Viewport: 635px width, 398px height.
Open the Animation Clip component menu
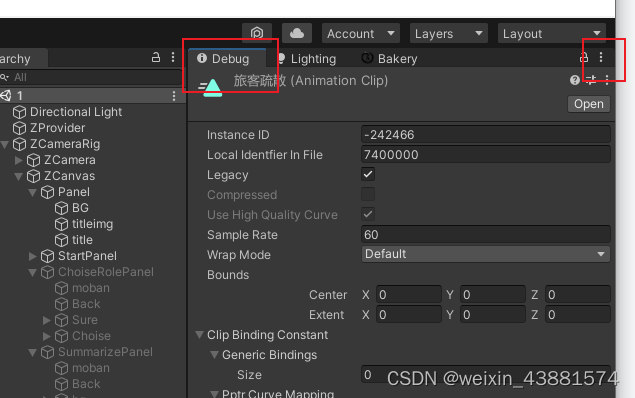point(607,80)
